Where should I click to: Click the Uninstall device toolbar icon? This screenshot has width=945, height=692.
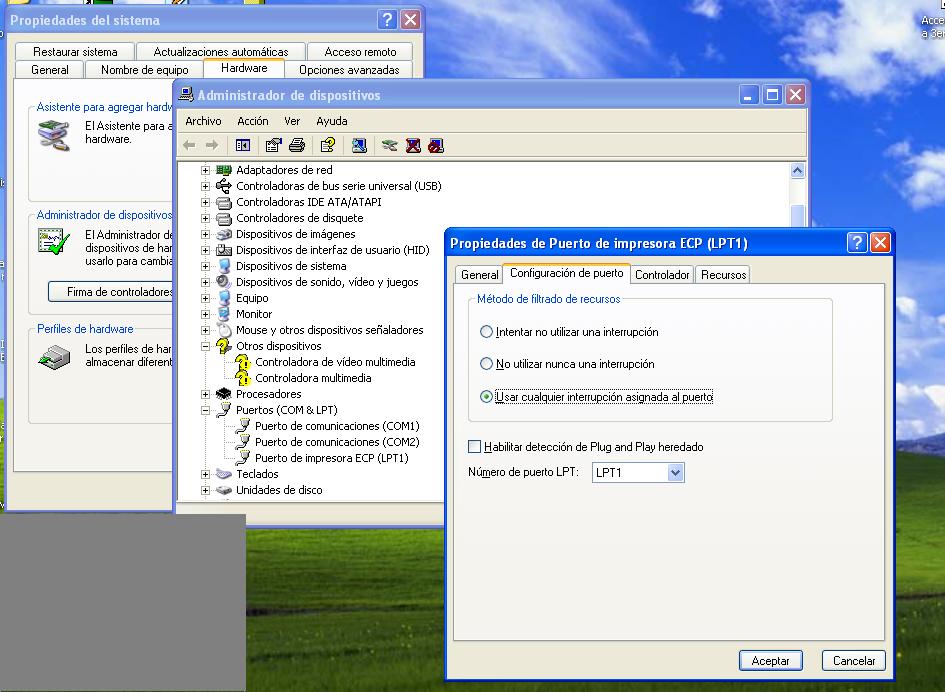click(411, 145)
